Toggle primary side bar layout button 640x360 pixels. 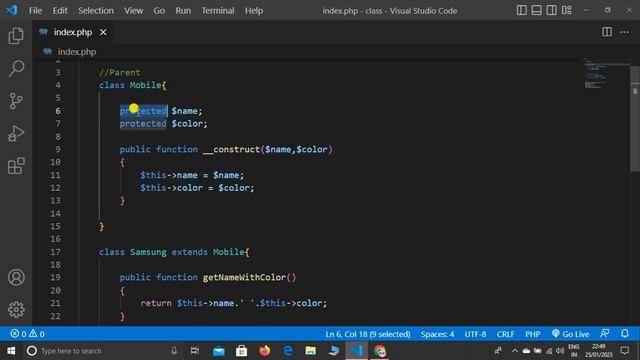pyautogui.click(x=522, y=10)
